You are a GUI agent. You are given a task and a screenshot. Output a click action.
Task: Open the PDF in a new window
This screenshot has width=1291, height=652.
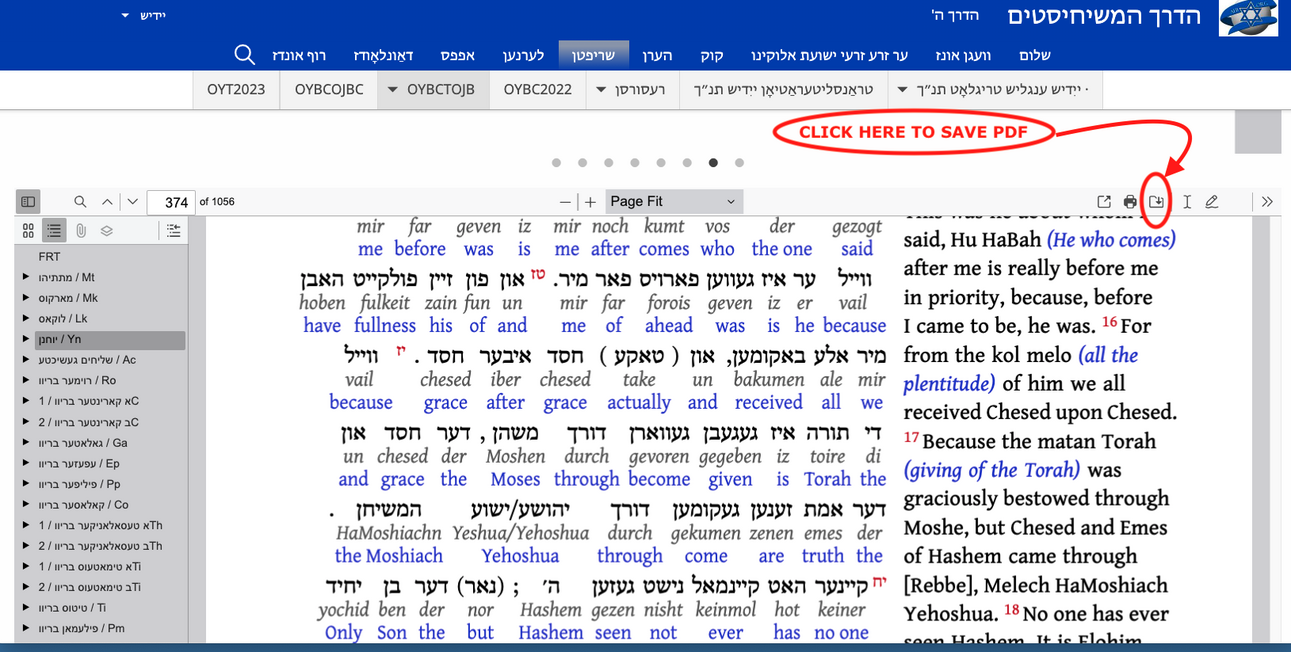tap(1104, 202)
